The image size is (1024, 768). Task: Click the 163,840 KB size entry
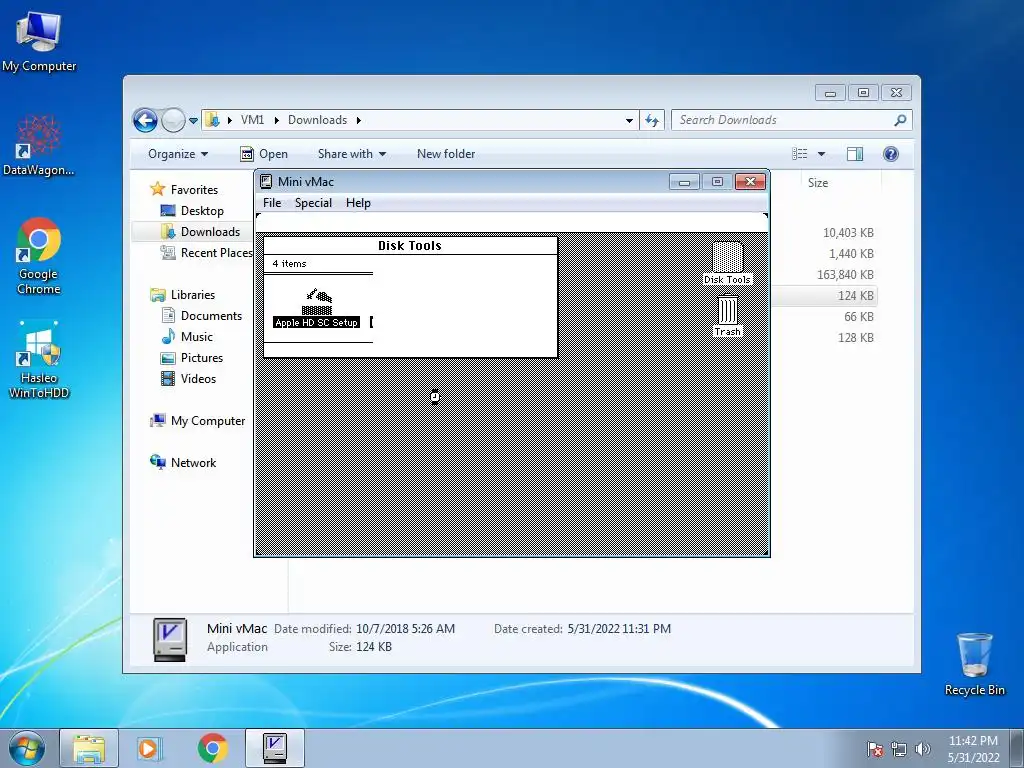[x=845, y=274]
